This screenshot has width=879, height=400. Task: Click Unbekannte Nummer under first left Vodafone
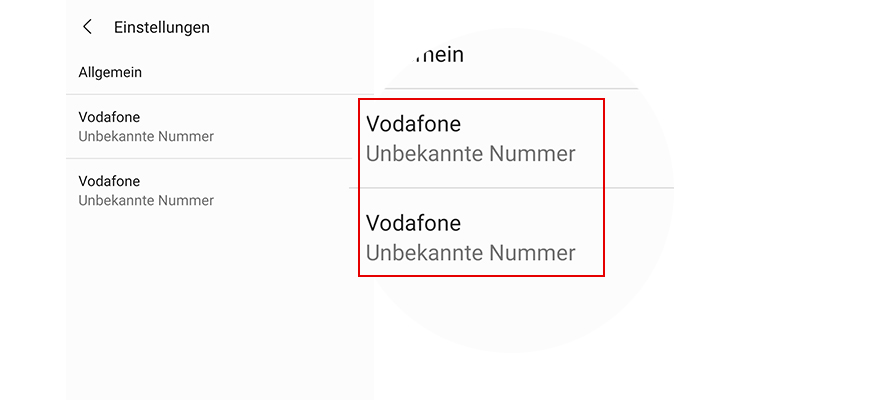point(146,136)
